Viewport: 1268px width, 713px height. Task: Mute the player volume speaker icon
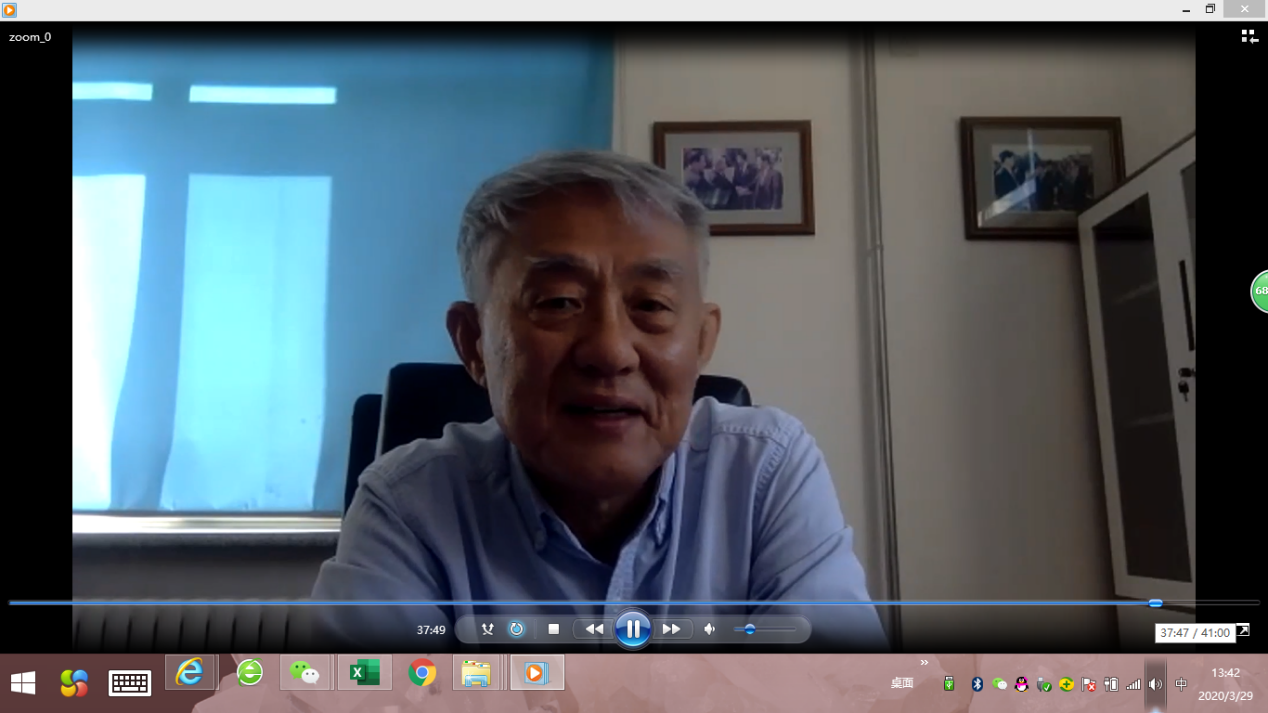pos(709,629)
